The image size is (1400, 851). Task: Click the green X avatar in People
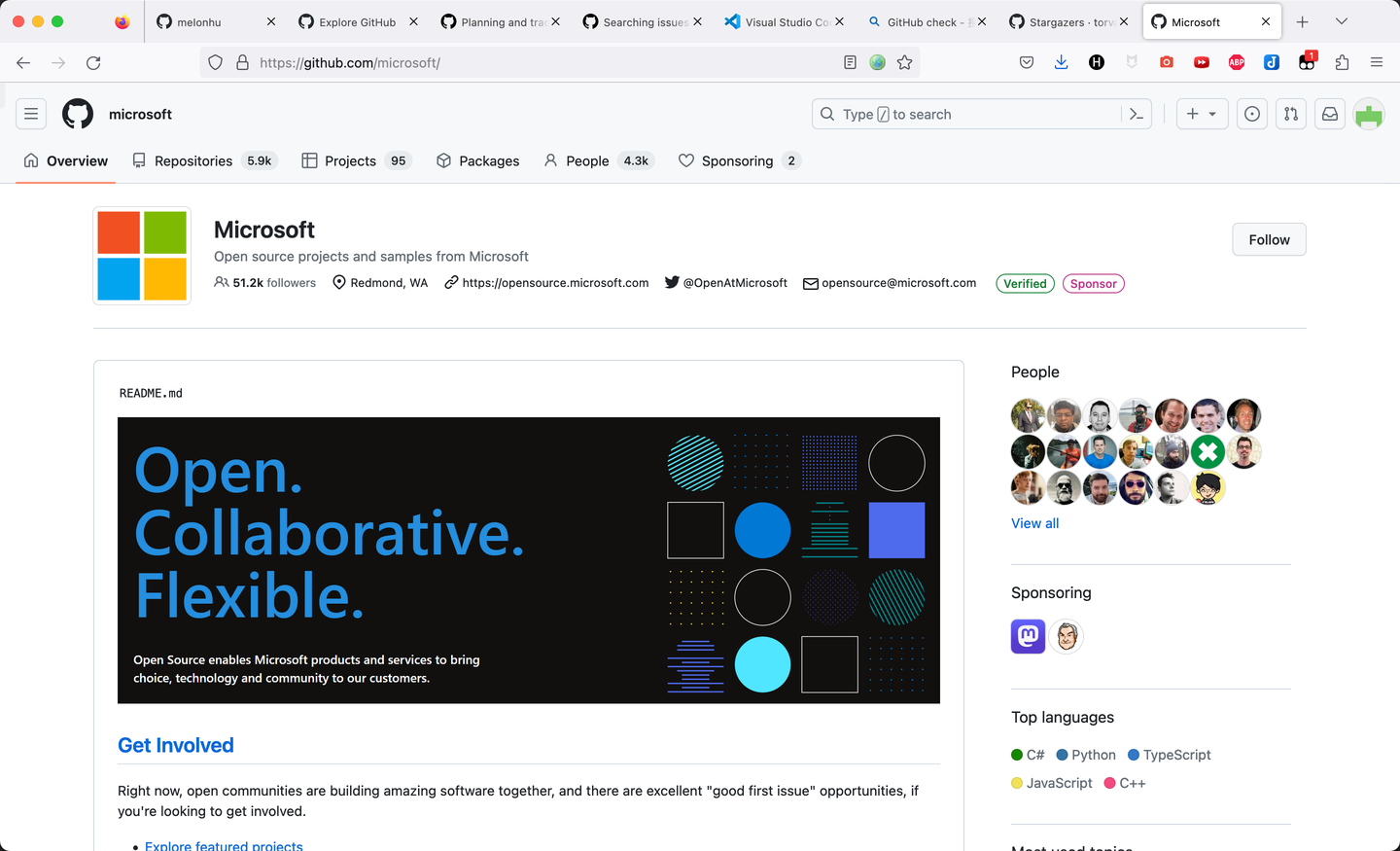coord(1207,451)
